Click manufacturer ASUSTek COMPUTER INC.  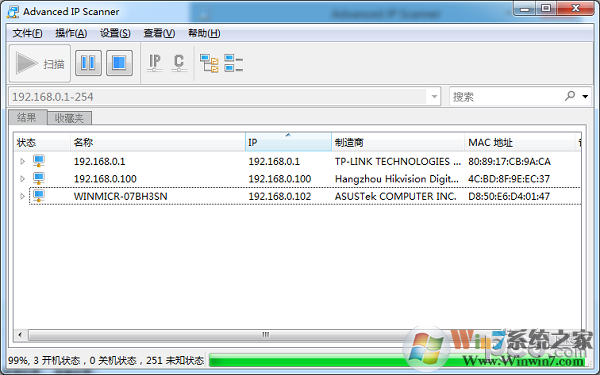pyautogui.click(x=396, y=196)
